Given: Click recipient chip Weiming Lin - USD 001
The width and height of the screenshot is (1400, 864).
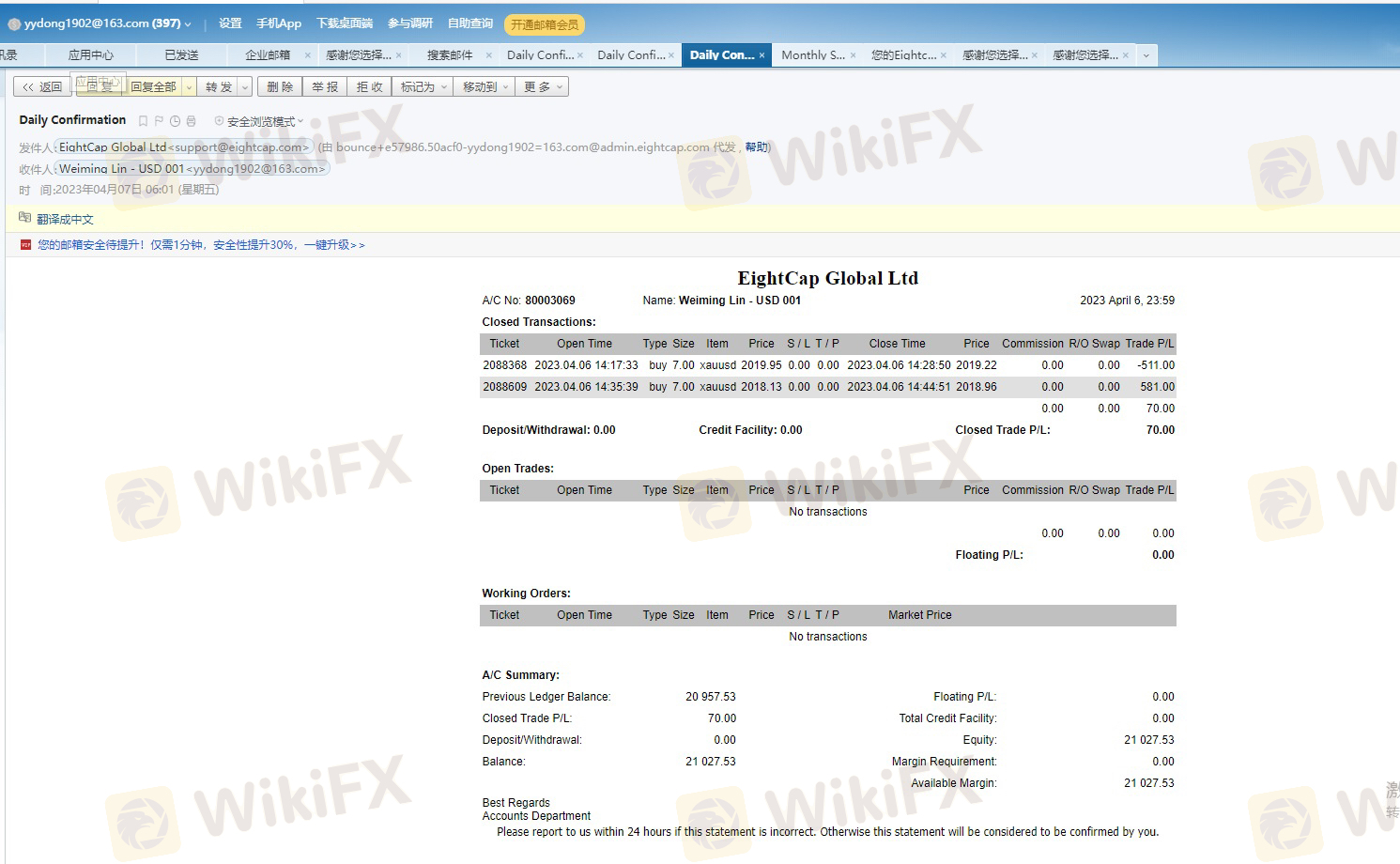Looking at the screenshot, I should tap(192, 169).
